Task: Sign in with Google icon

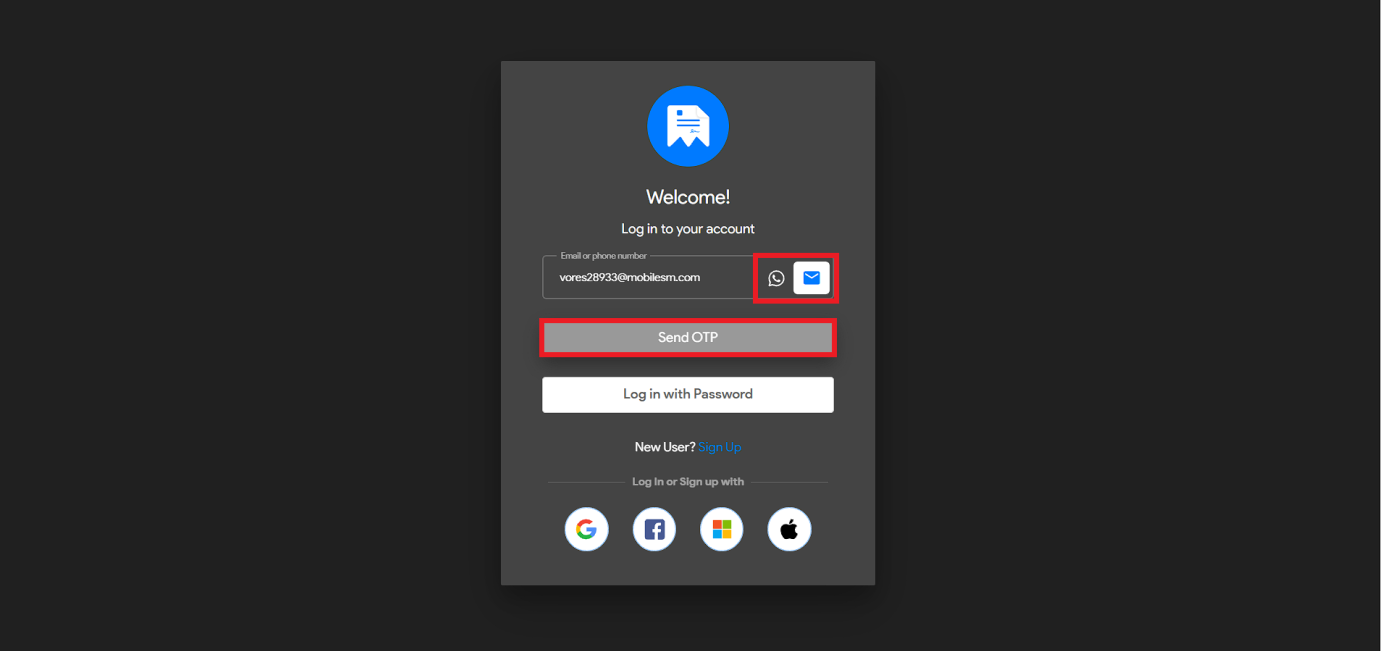Action: 587,529
